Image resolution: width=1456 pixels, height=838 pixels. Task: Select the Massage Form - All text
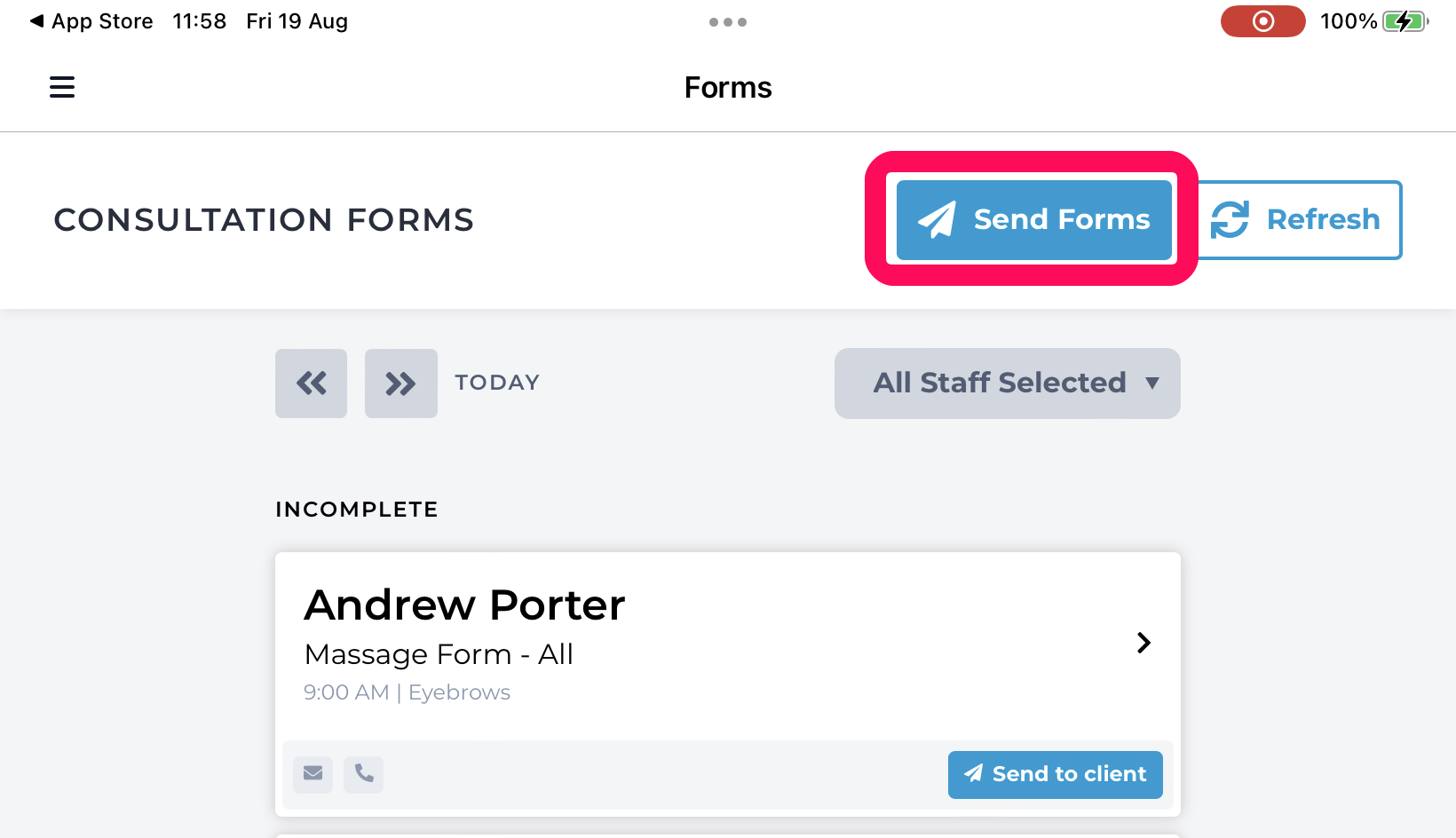tap(439, 654)
